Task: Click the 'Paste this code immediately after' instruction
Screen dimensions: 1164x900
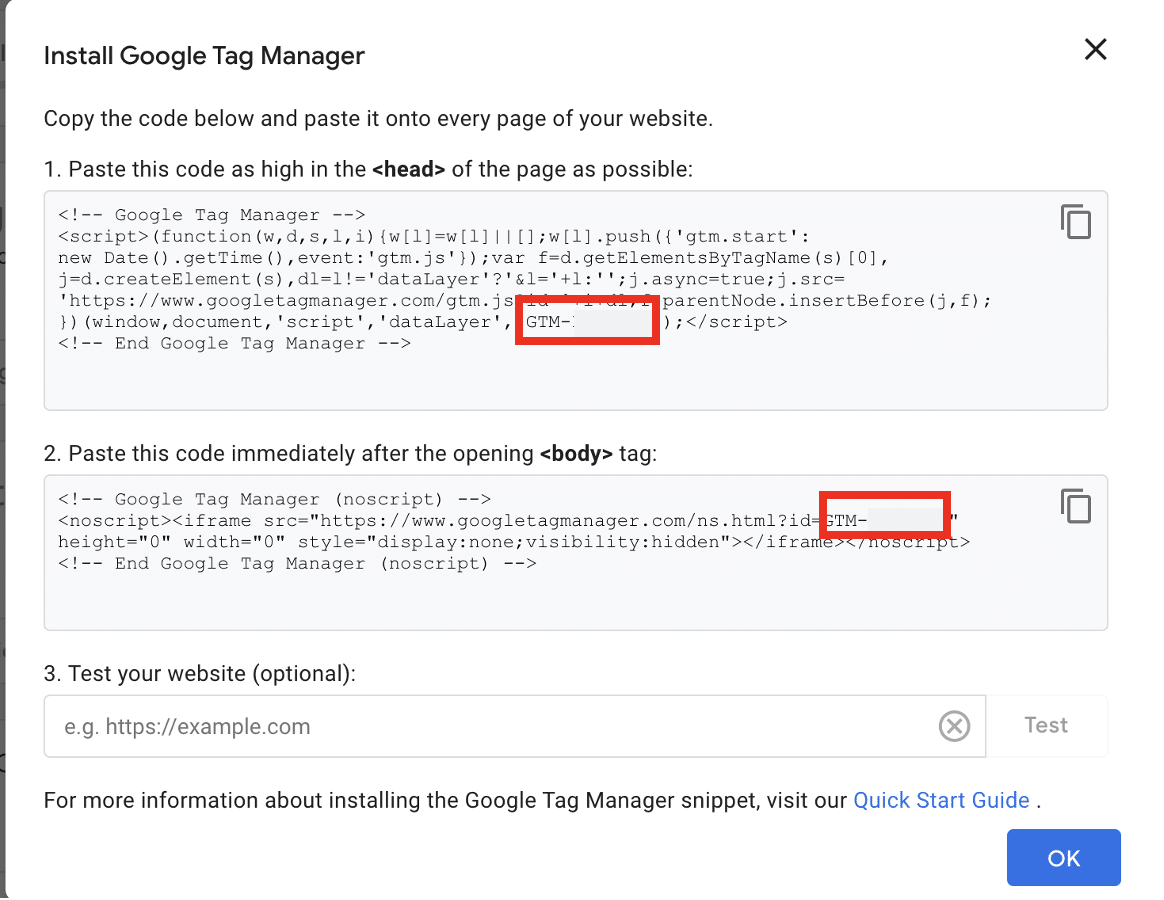Action: [x=350, y=454]
